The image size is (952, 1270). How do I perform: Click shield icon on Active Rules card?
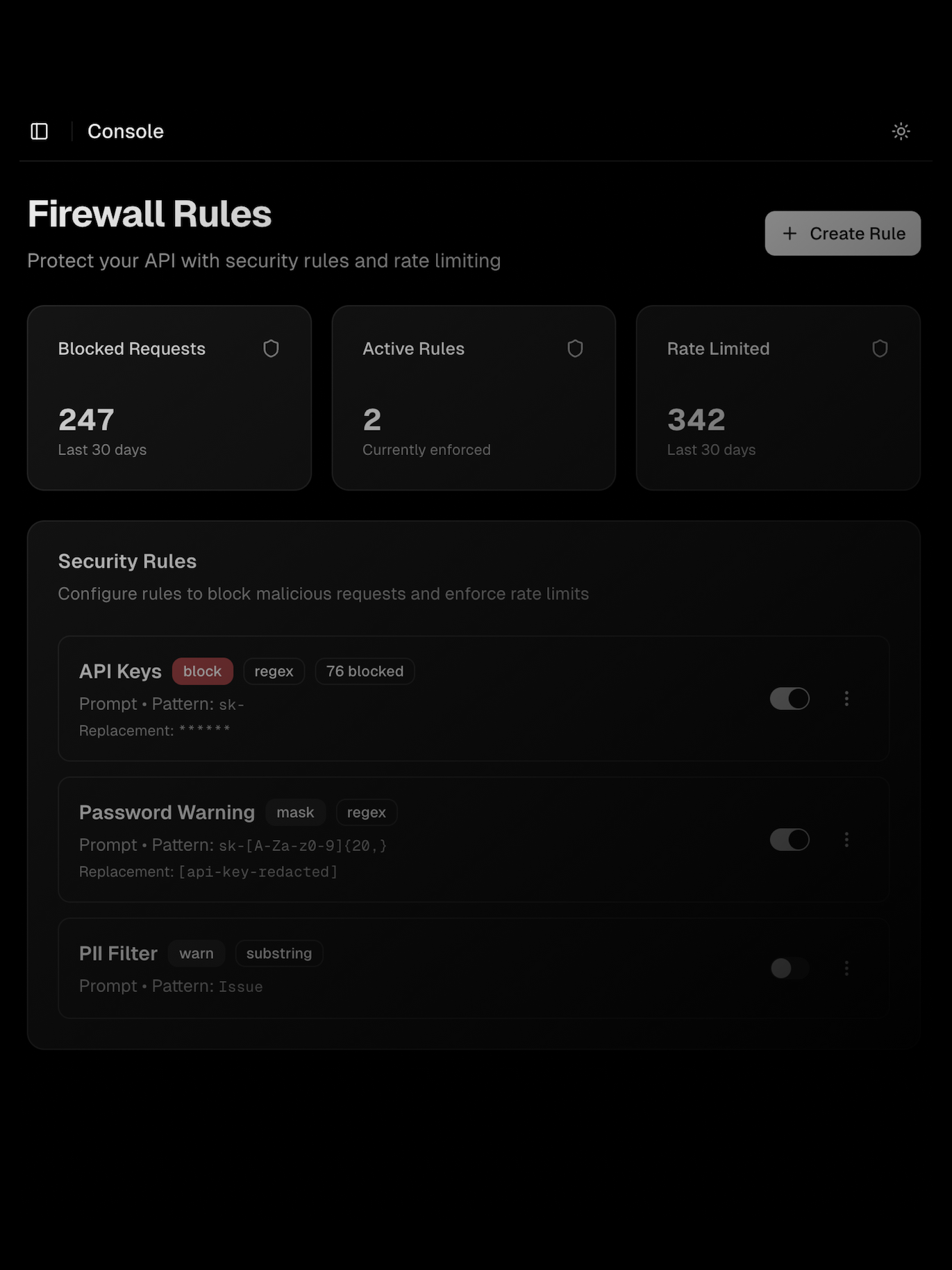575,348
